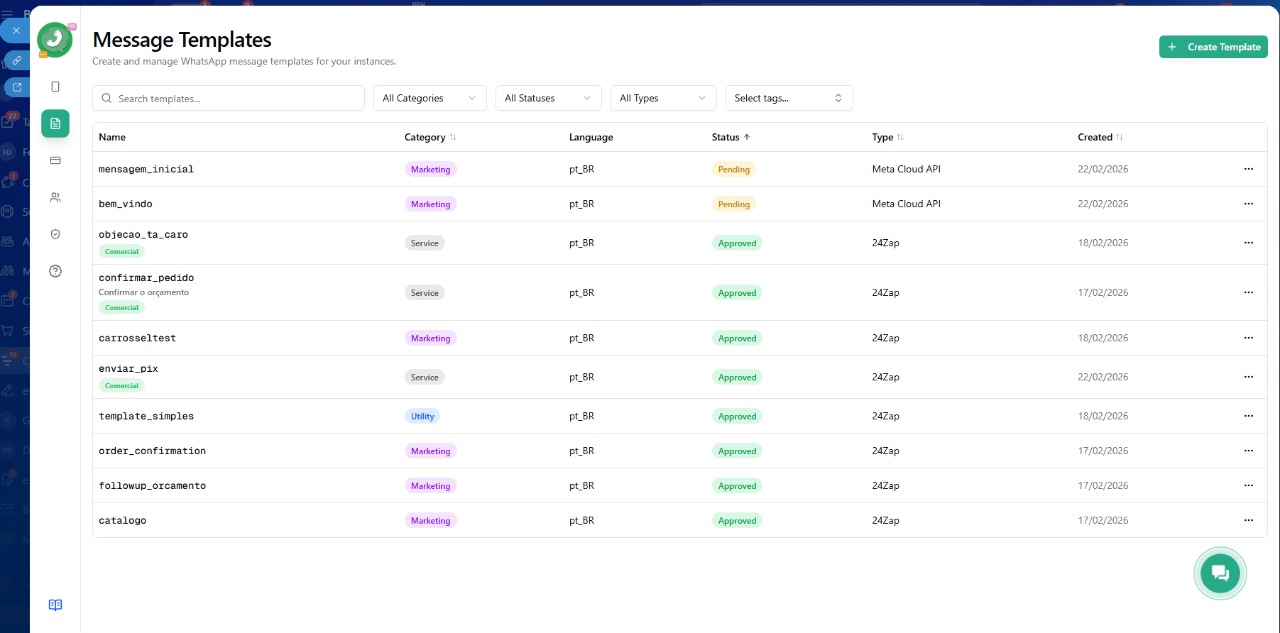
Task: Click the Comercial tag under enviar_pix
Action: 122,386
